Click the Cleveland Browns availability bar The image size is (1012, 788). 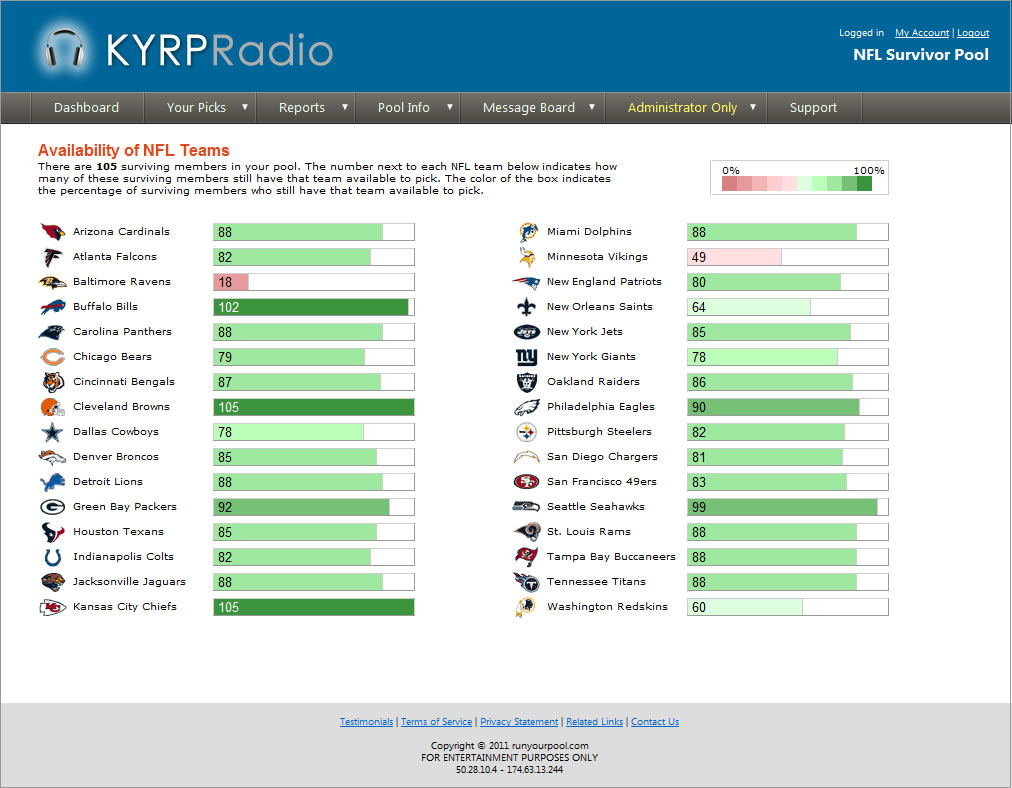click(313, 407)
